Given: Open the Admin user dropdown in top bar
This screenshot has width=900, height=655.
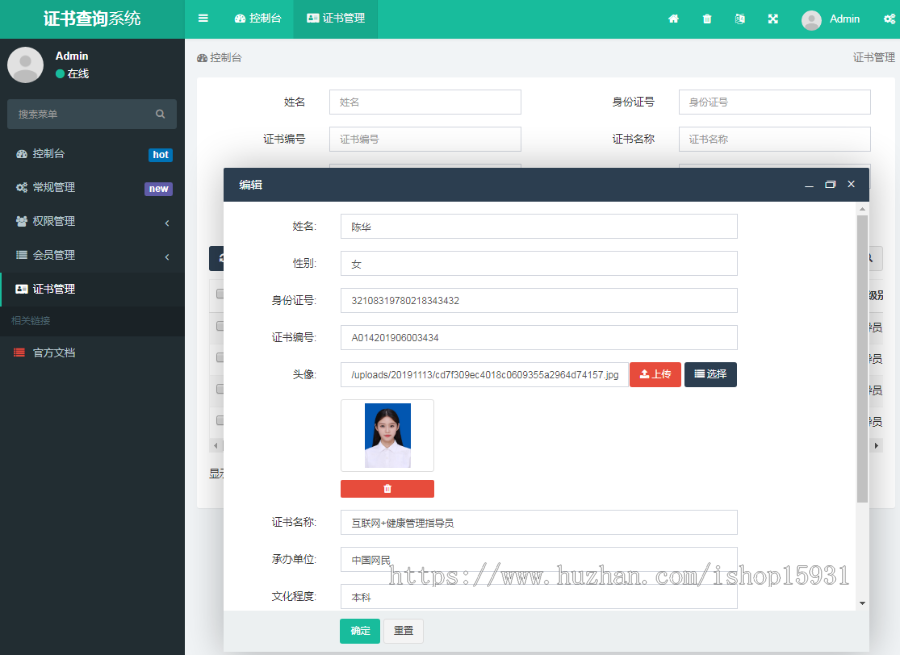Looking at the screenshot, I should tap(831, 19).
